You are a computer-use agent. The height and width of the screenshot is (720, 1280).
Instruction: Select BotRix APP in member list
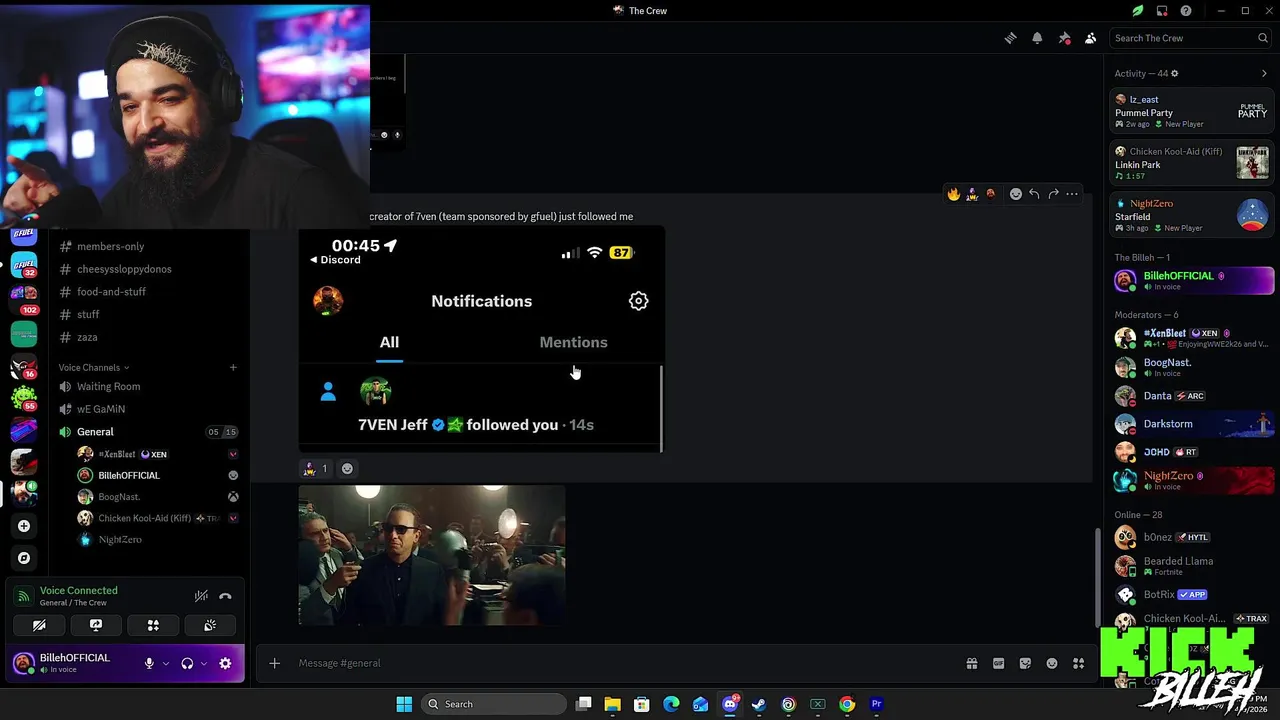tap(1192, 594)
